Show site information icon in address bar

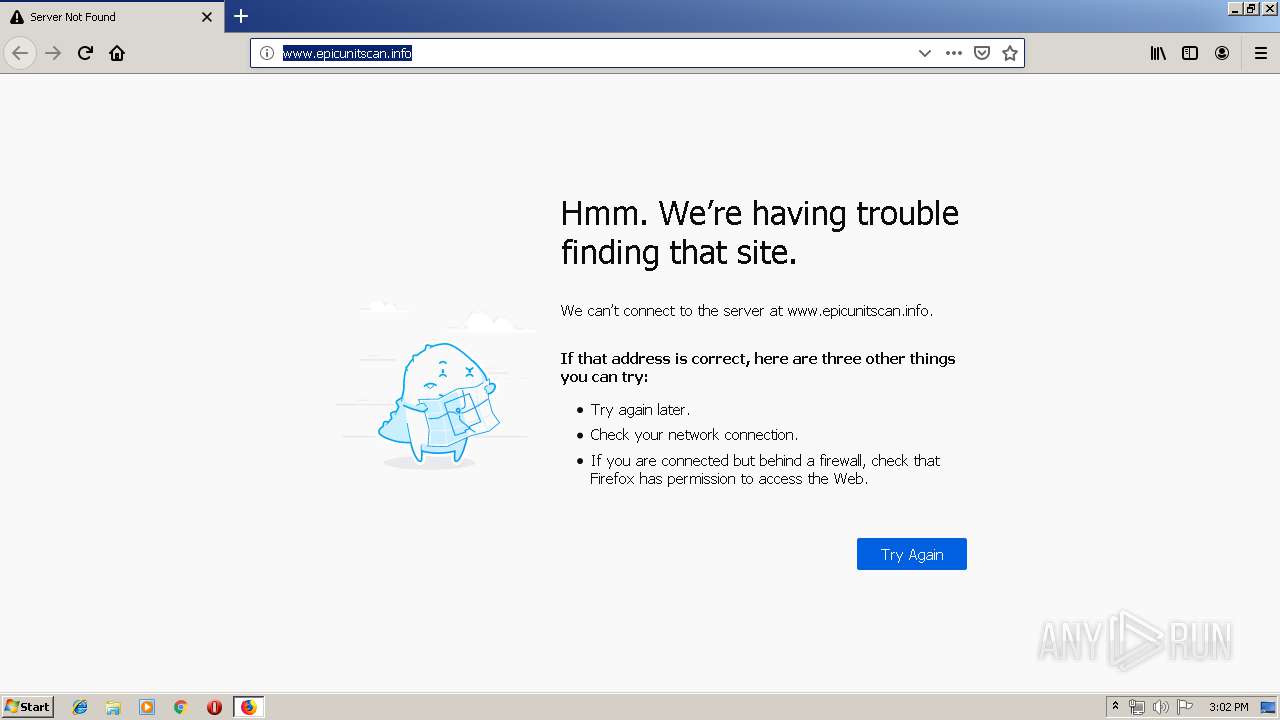click(267, 53)
